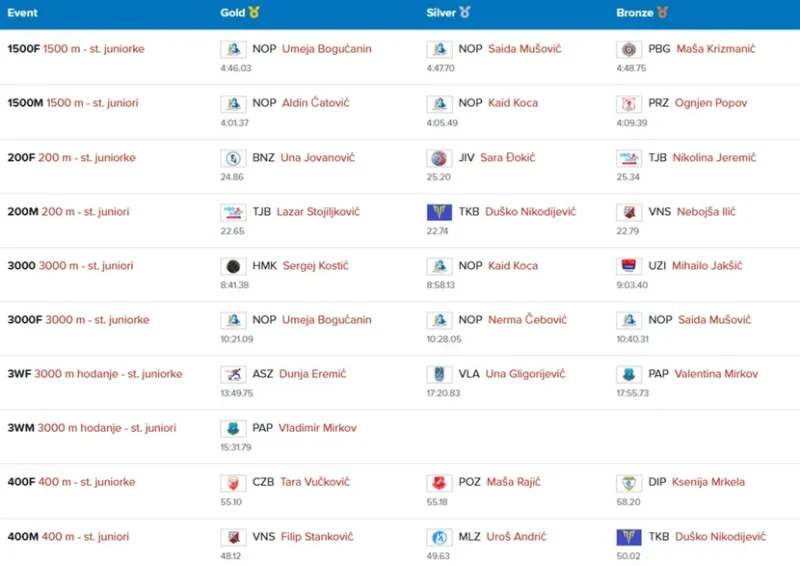Click DIP club logo beside Ksenija Mrkela

(629, 483)
